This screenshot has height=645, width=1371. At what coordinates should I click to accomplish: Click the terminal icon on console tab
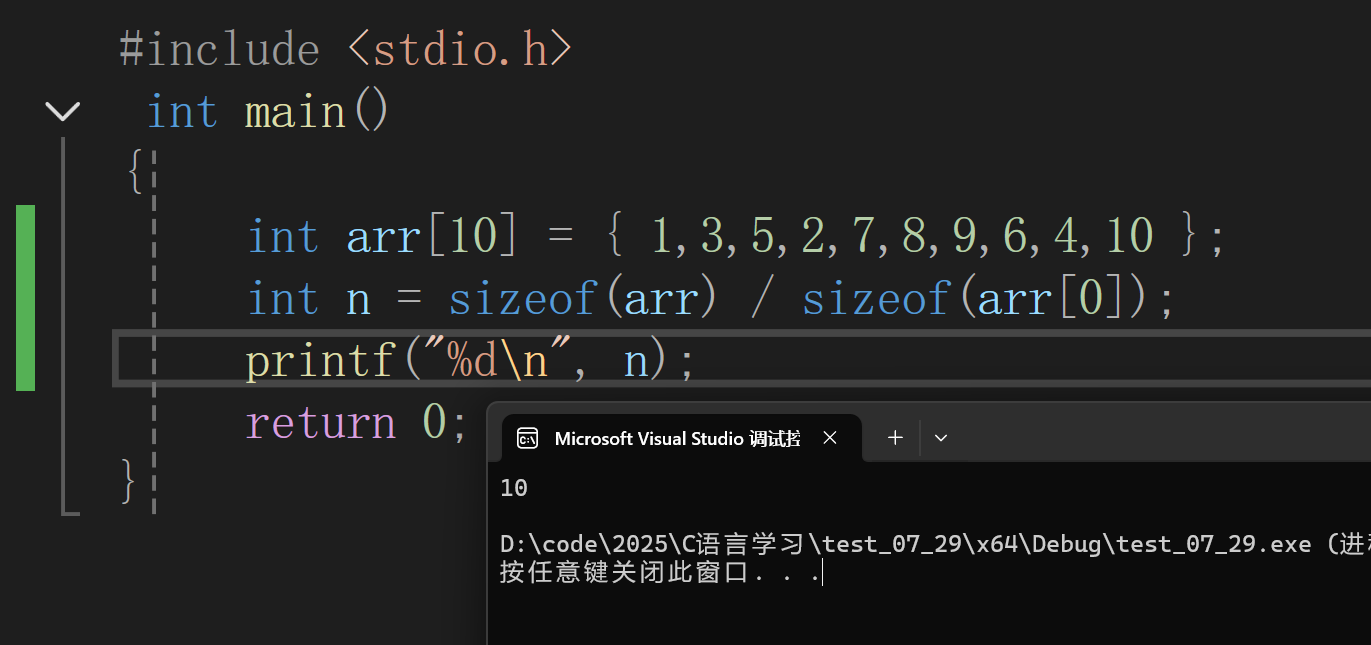pos(527,438)
